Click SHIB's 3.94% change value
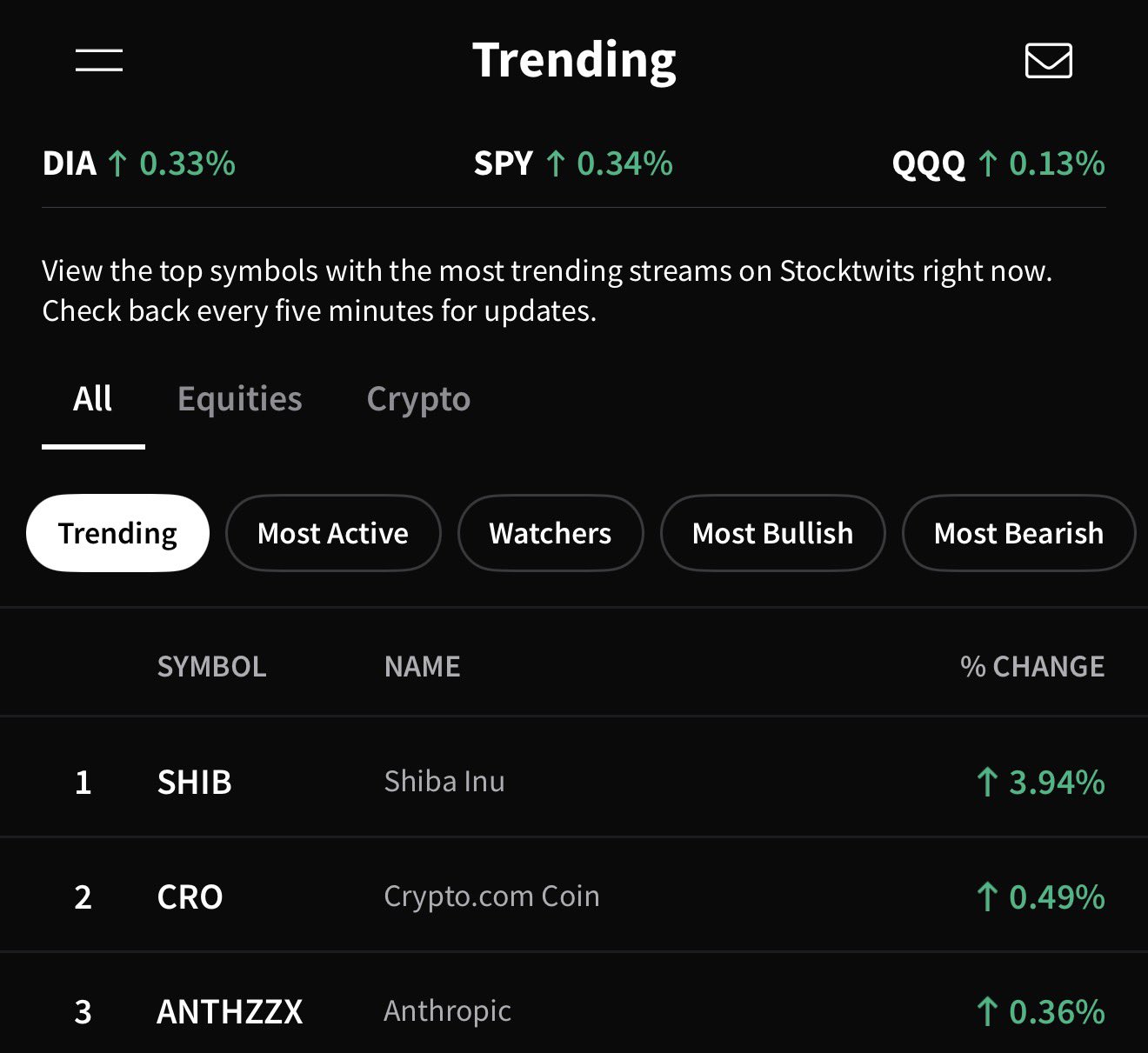1148x1053 pixels. (x=1040, y=783)
